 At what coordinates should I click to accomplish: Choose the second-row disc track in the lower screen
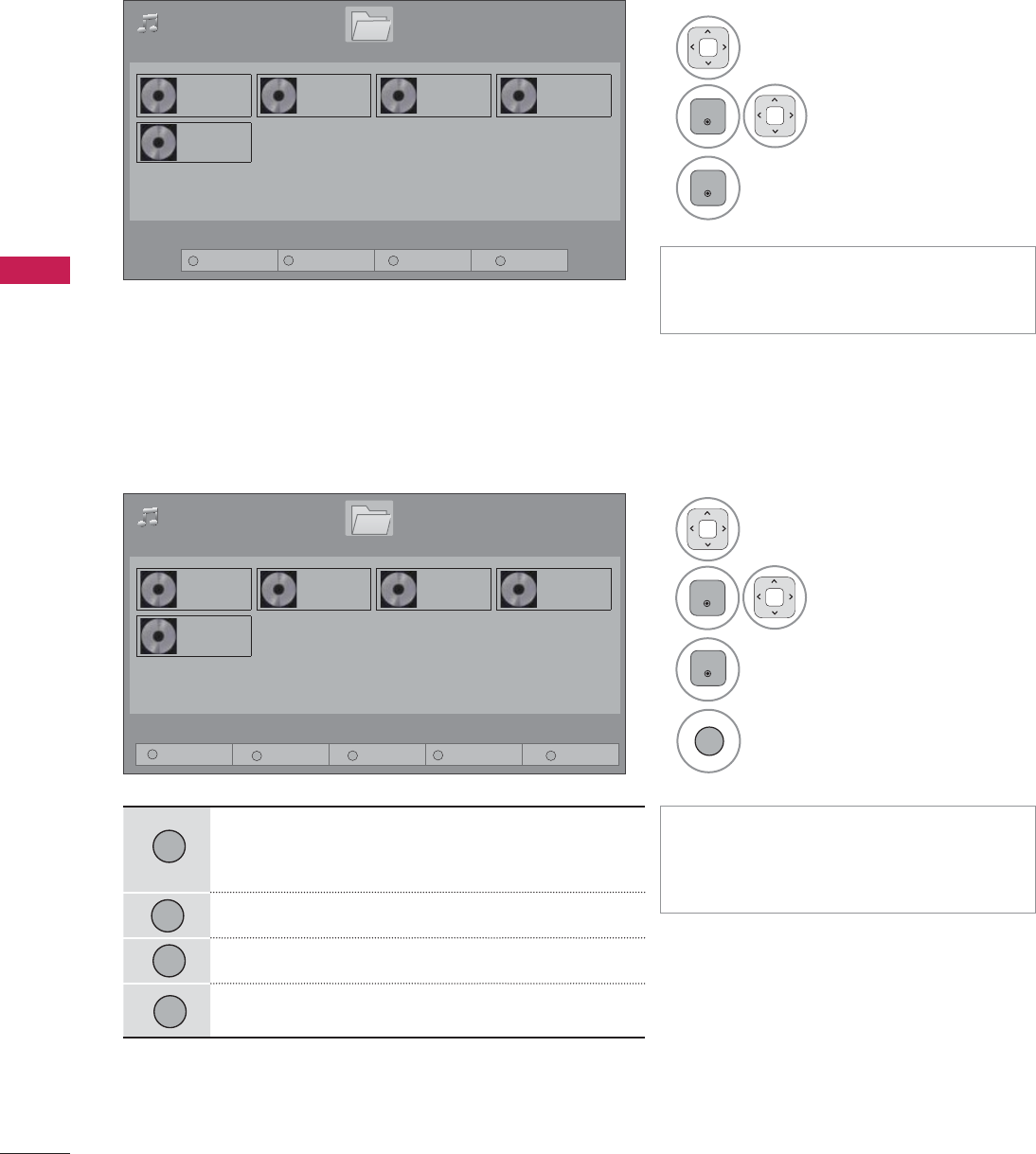pyautogui.click(x=194, y=636)
